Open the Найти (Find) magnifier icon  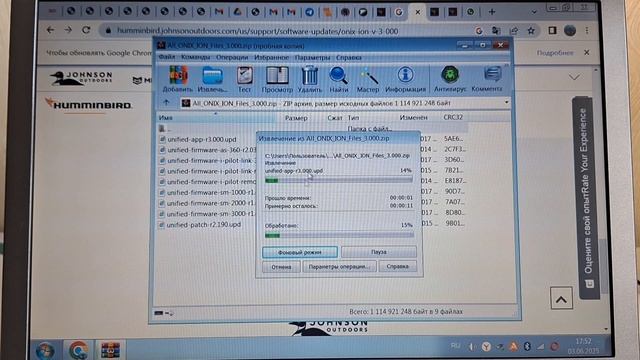pyautogui.click(x=339, y=79)
